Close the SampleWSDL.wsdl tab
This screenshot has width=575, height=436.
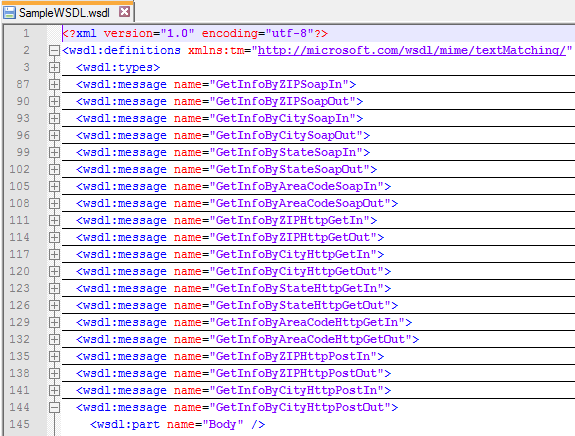[124, 12]
